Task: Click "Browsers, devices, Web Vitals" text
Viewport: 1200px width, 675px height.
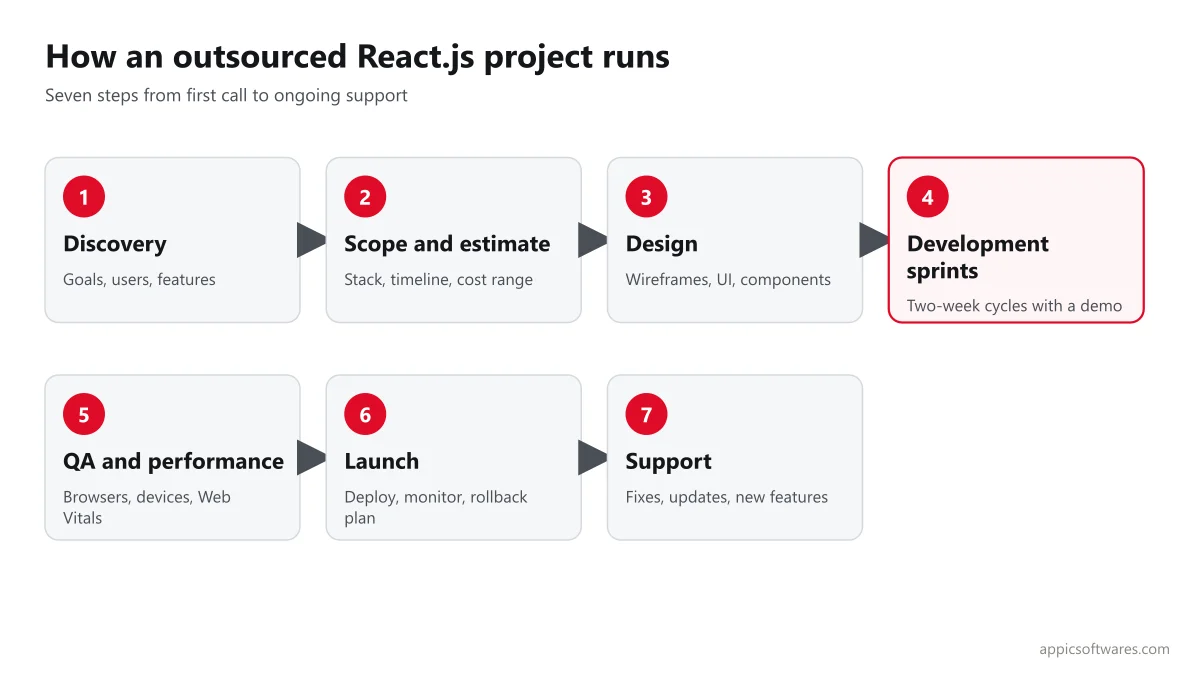Action: tap(147, 507)
